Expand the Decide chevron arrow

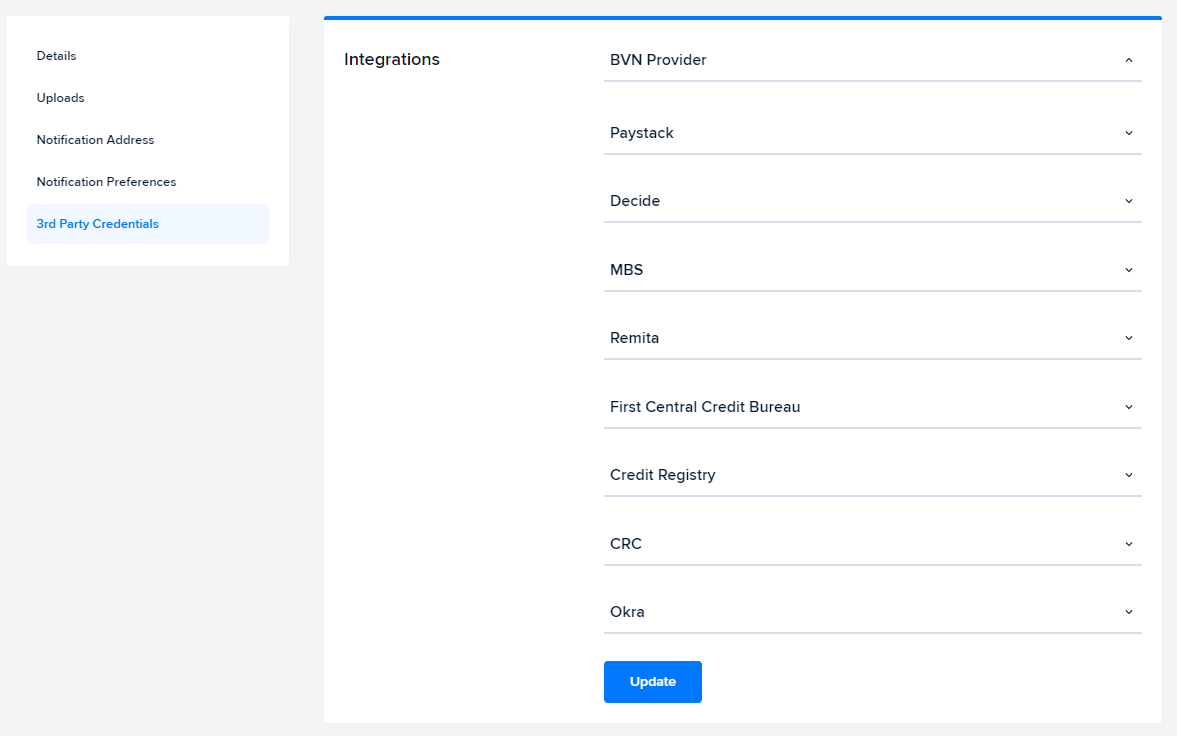pos(1128,201)
